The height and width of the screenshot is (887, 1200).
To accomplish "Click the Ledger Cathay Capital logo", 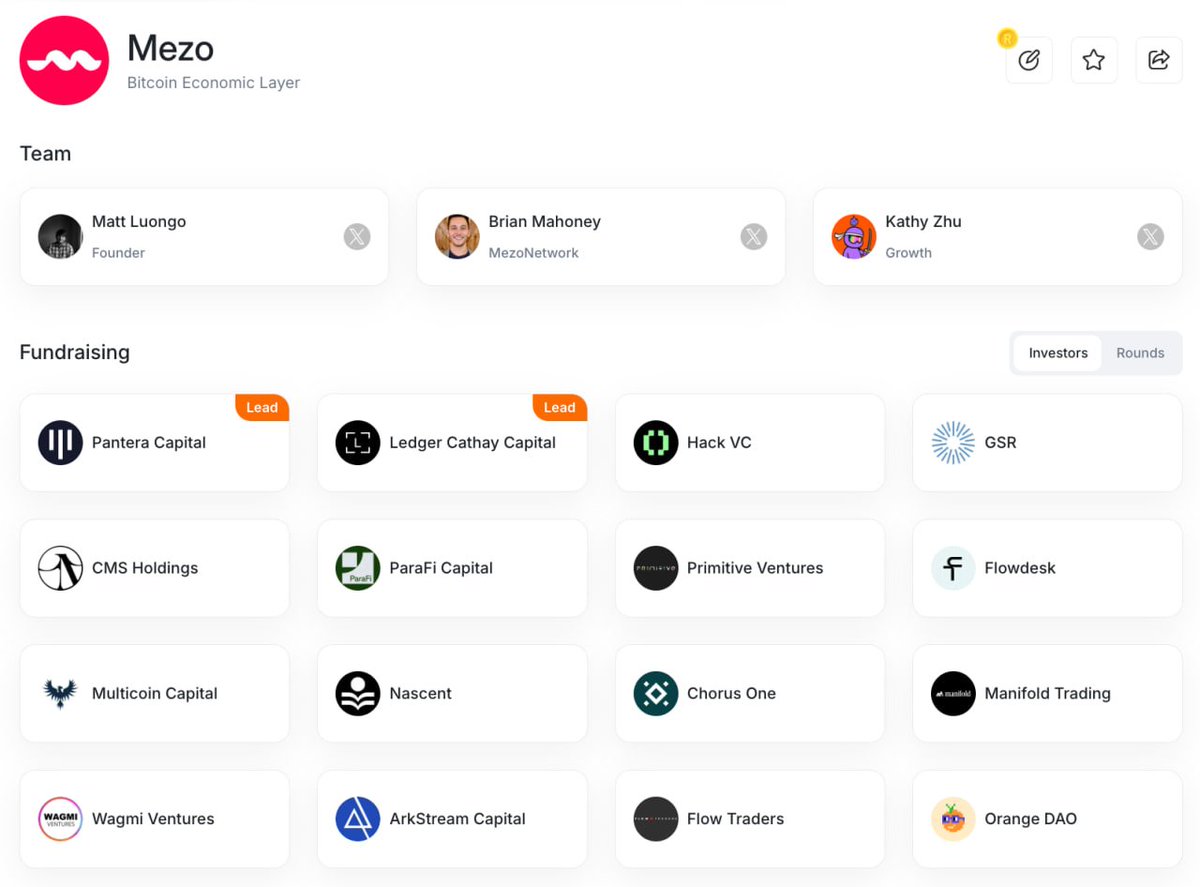I will [x=358, y=443].
